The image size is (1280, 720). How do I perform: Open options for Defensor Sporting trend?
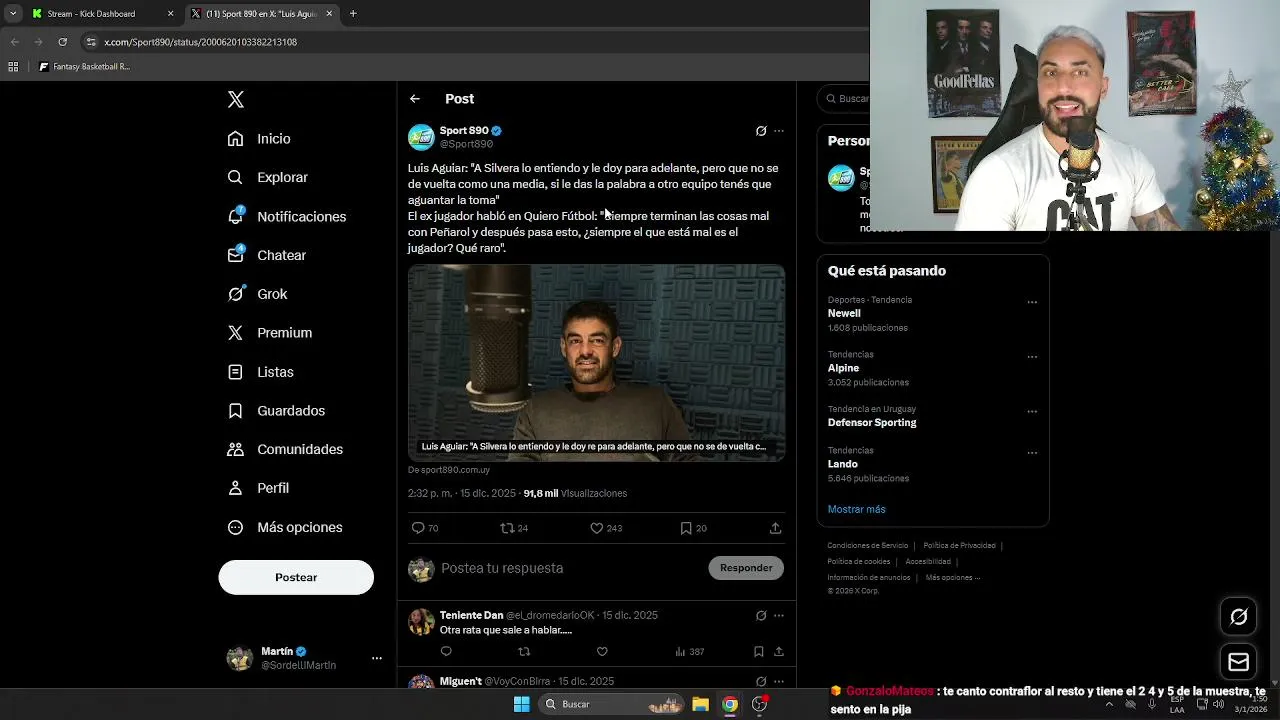coord(1032,411)
